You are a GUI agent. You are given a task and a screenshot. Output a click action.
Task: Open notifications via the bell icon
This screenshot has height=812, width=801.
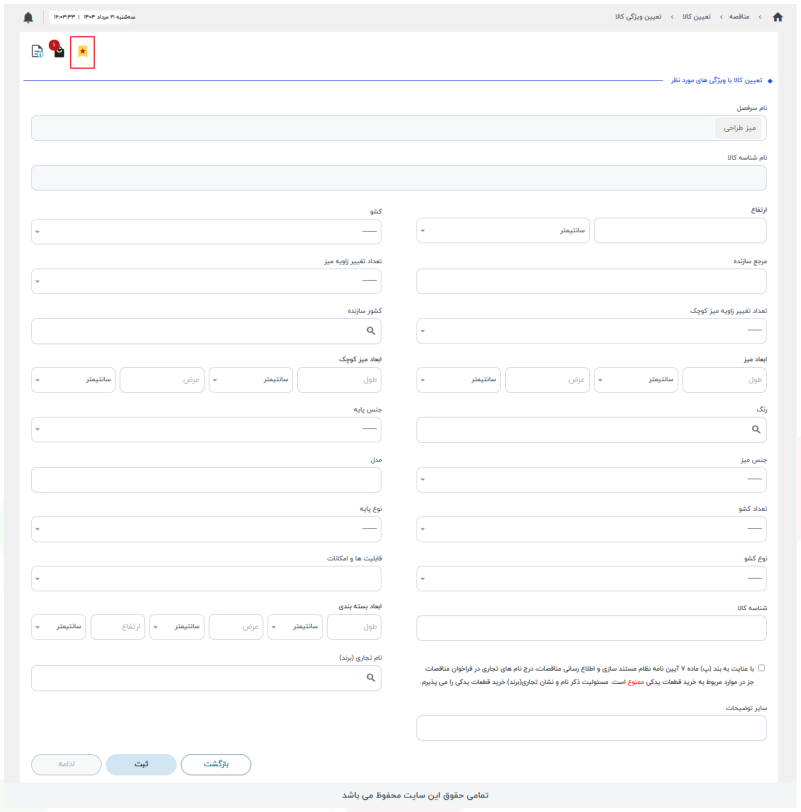click(x=28, y=18)
